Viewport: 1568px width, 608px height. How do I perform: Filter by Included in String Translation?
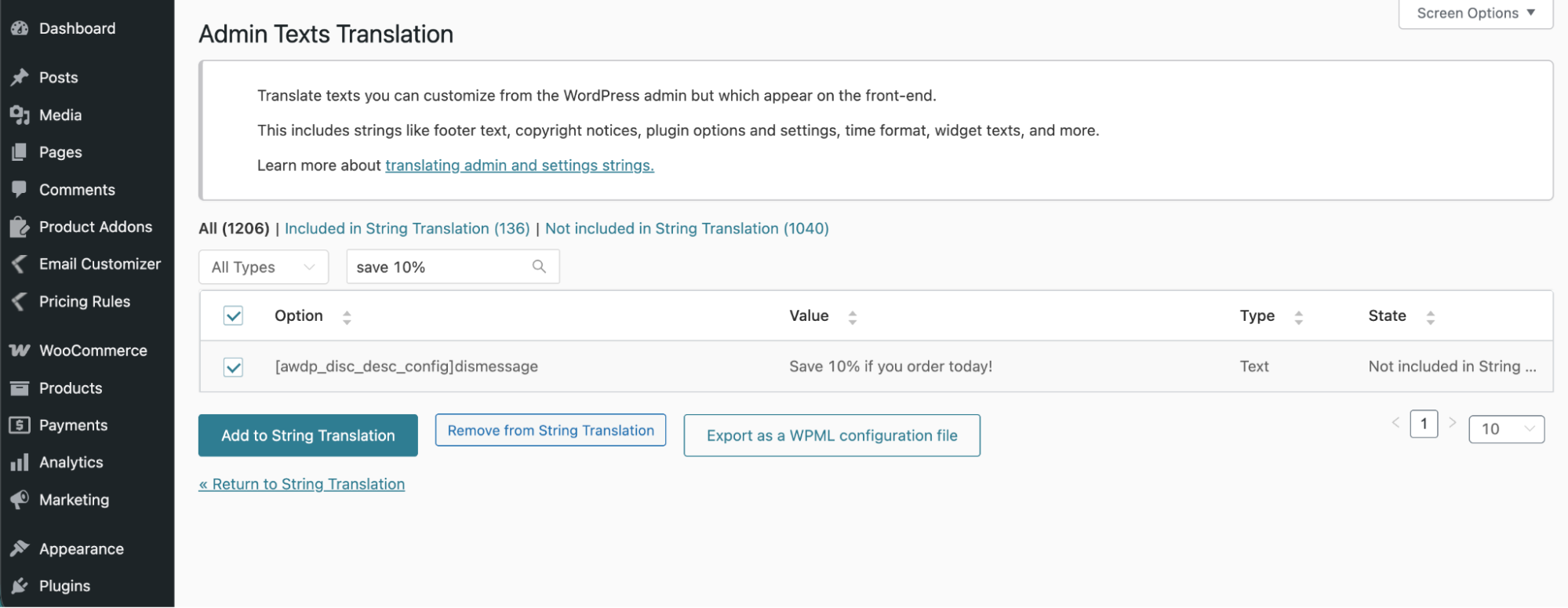click(x=407, y=228)
